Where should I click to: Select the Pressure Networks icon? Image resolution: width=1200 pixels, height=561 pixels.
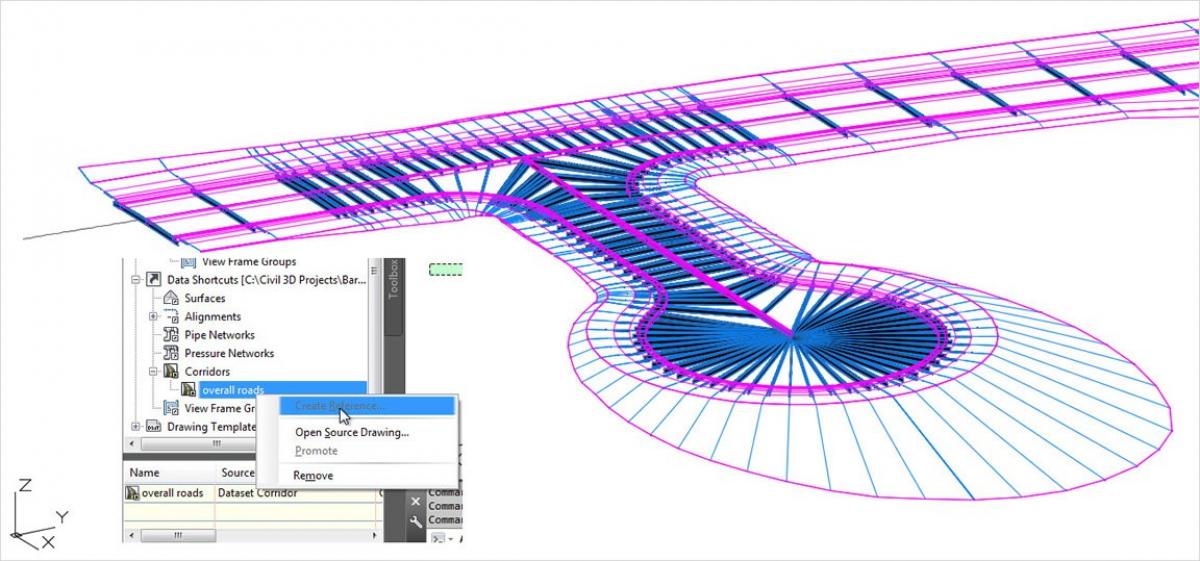[170, 353]
